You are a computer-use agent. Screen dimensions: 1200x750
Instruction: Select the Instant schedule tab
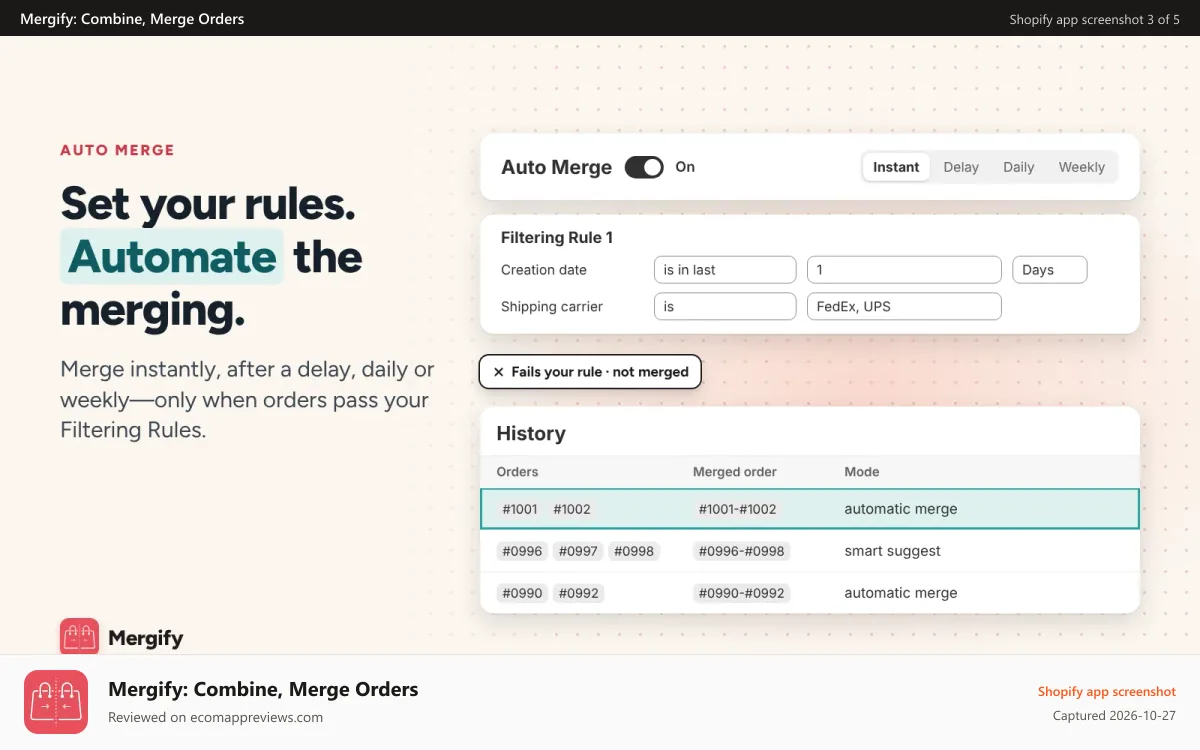pos(896,167)
